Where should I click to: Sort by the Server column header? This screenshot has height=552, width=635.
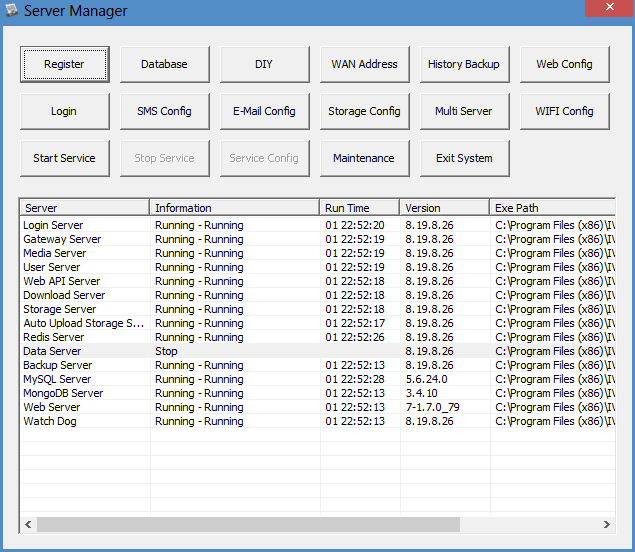[85, 208]
